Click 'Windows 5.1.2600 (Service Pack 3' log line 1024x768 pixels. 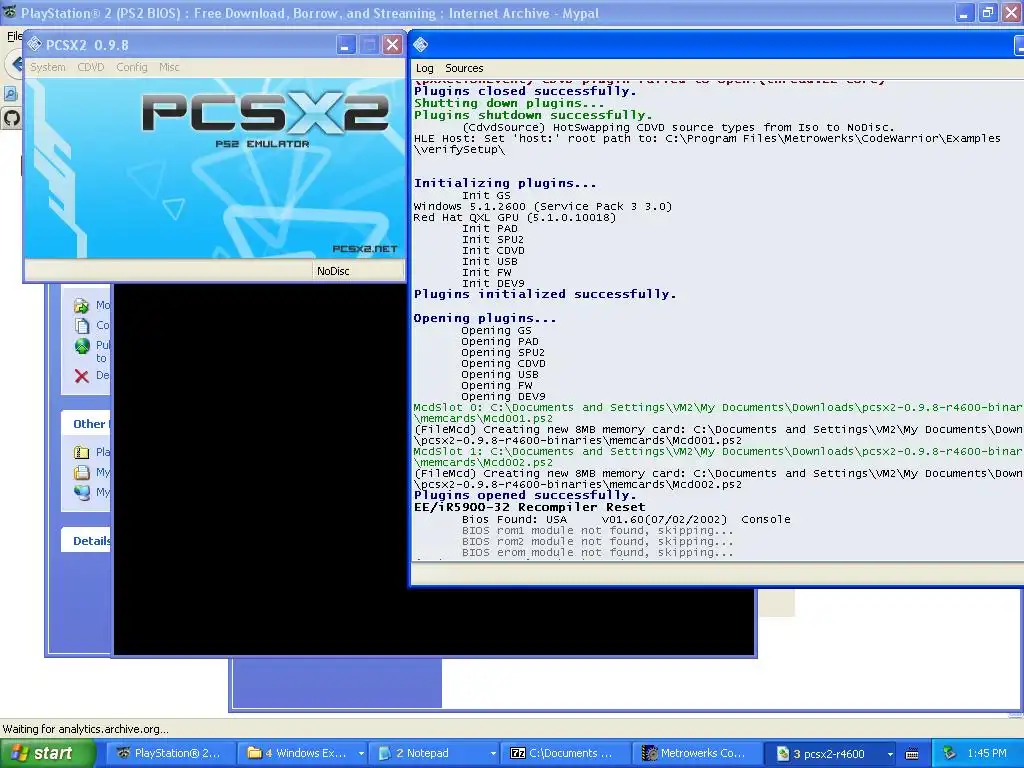(x=543, y=206)
